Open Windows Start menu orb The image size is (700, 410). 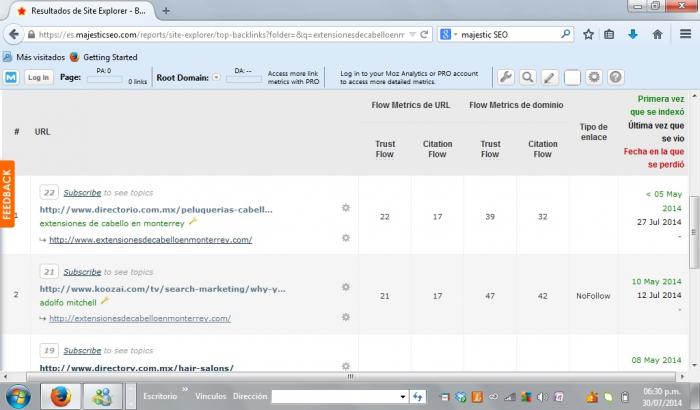pos(18,396)
